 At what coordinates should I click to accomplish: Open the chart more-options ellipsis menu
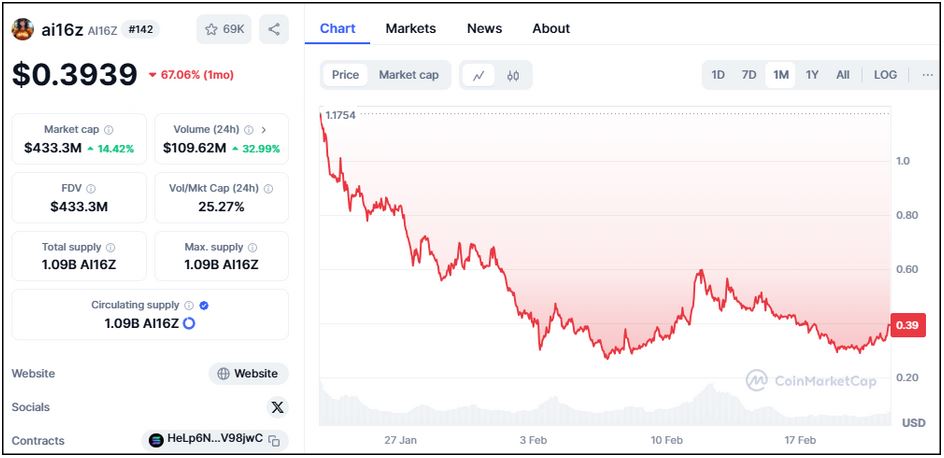coord(927,75)
